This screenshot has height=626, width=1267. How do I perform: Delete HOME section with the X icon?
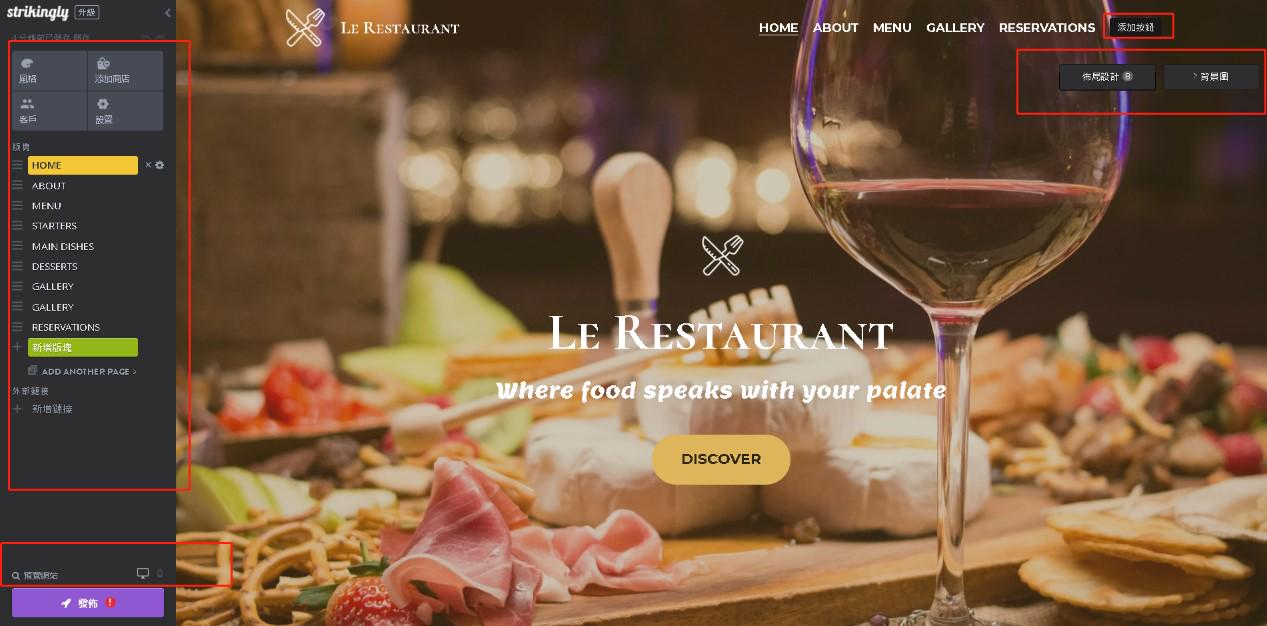click(148, 165)
